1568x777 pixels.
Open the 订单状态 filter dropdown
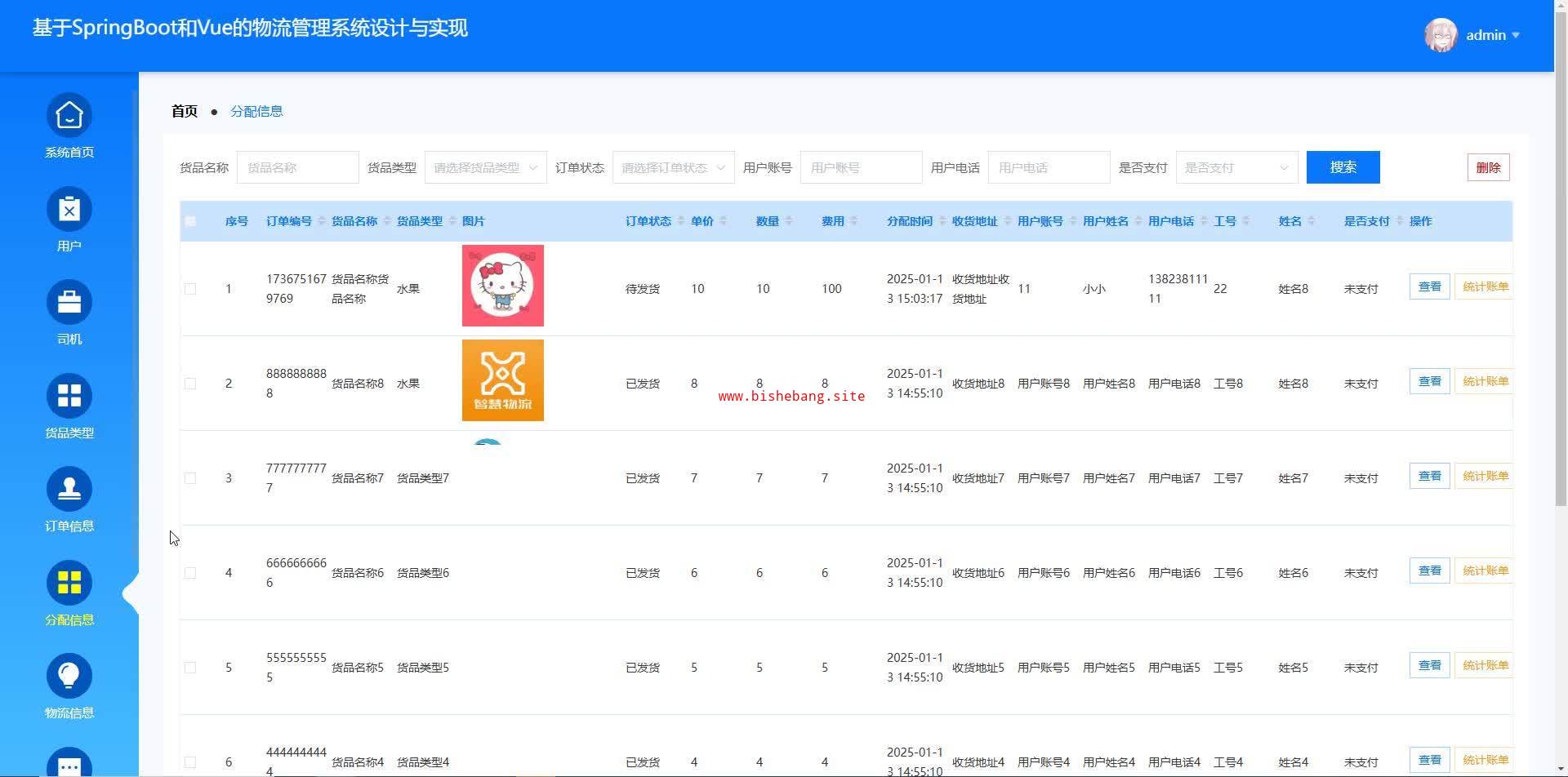point(673,167)
